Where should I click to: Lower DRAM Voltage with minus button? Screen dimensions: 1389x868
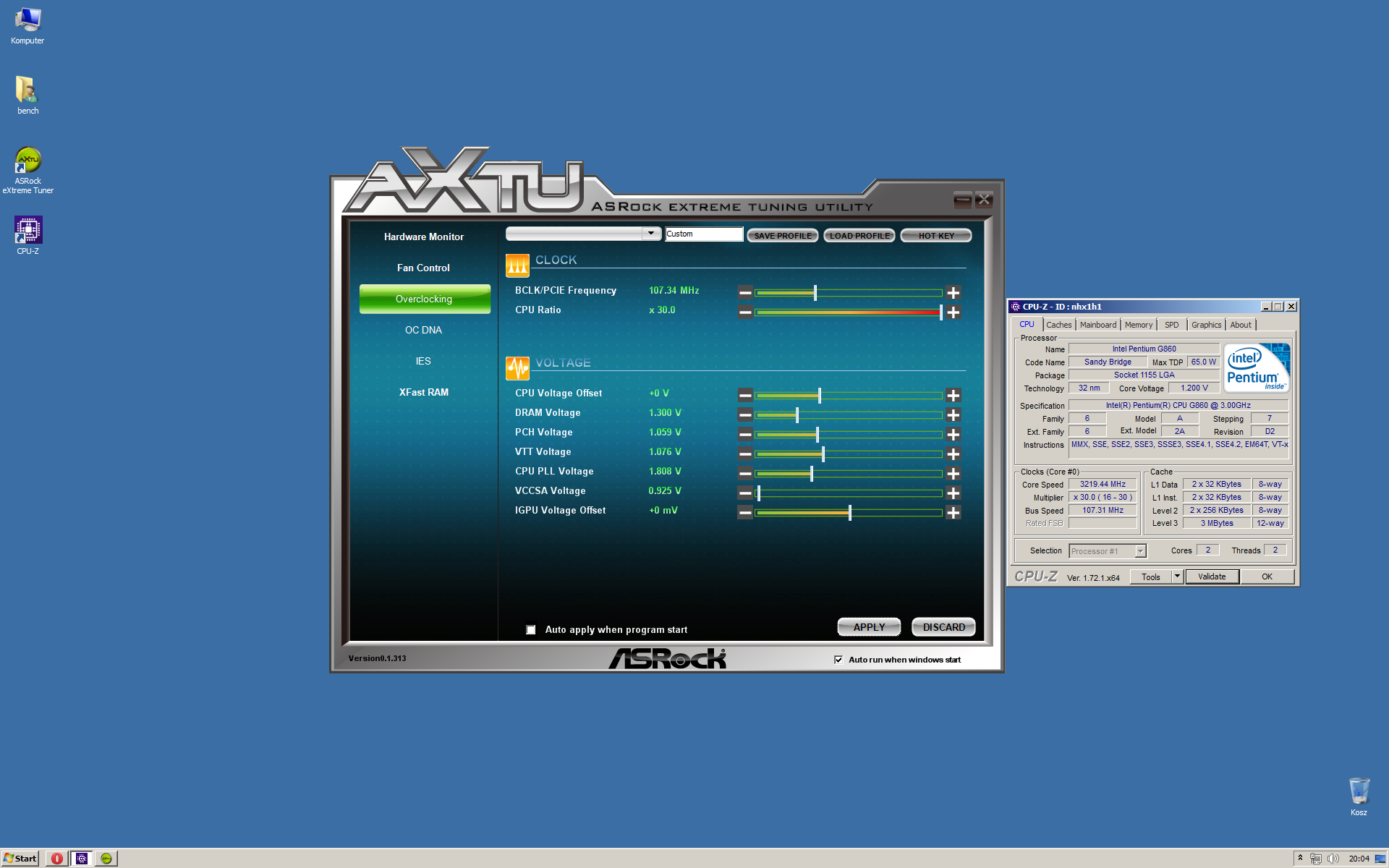[x=745, y=415]
